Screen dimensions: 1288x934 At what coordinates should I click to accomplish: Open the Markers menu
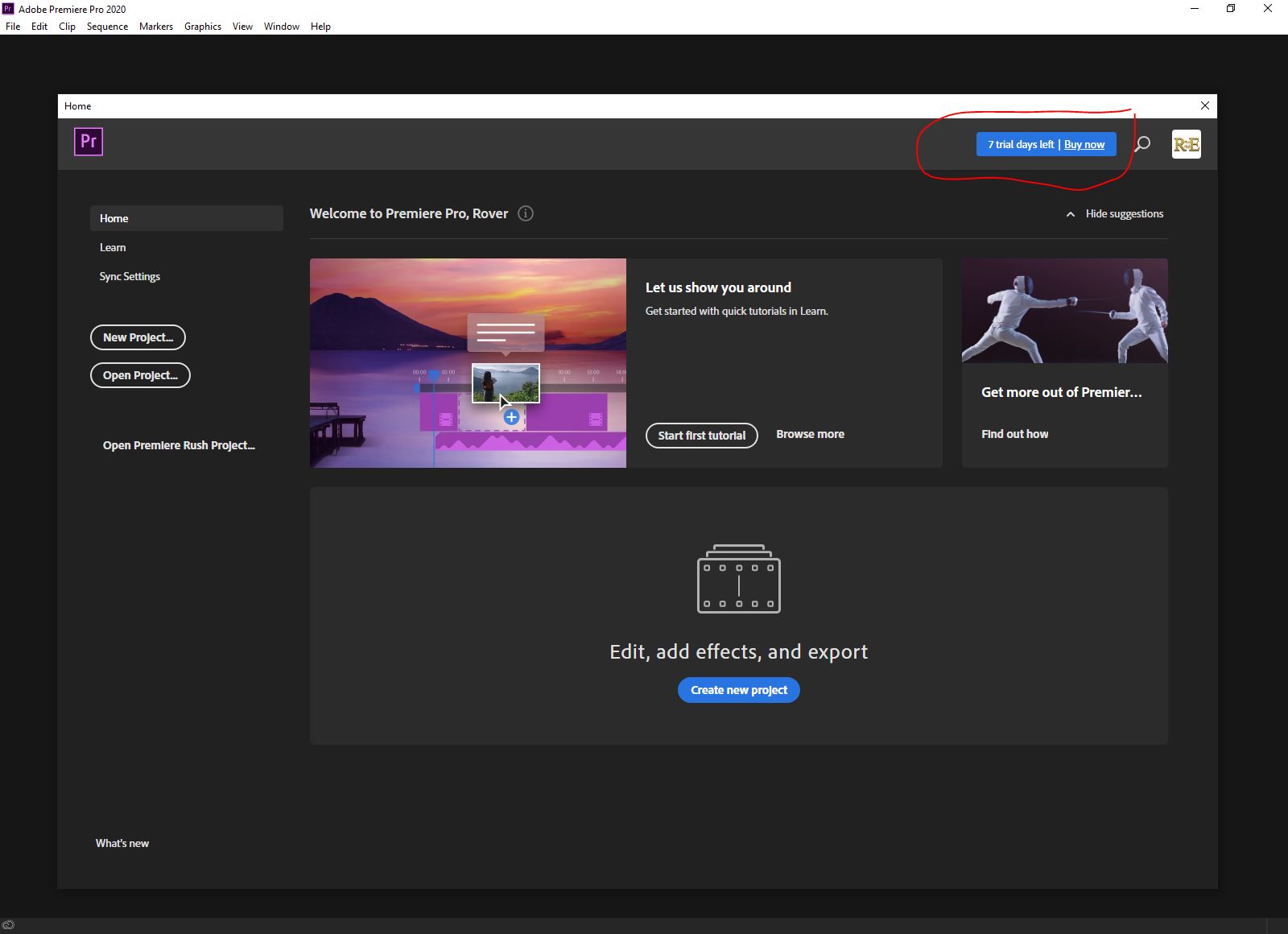pyautogui.click(x=156, y=27)
